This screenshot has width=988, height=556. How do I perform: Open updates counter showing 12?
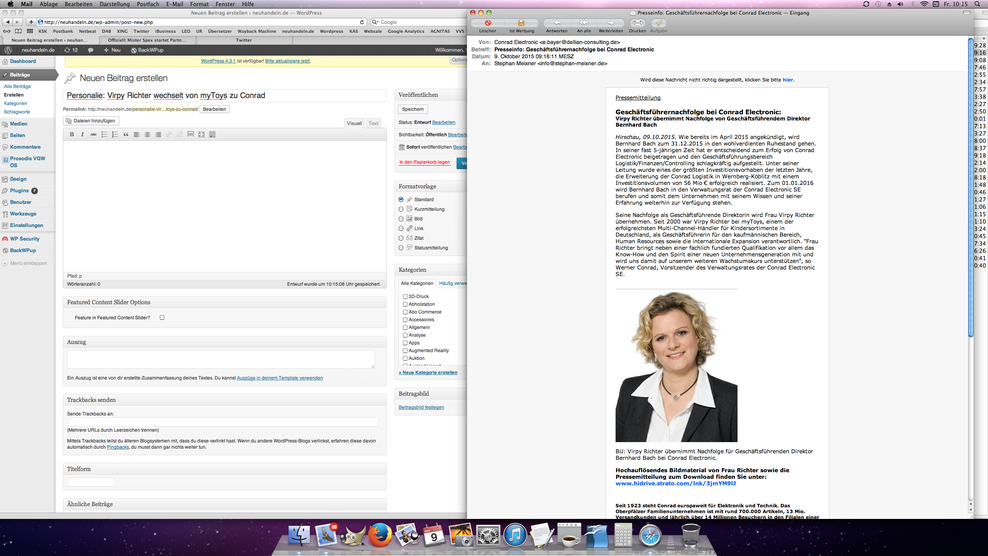pyautogui.click(x=71, y=50)
